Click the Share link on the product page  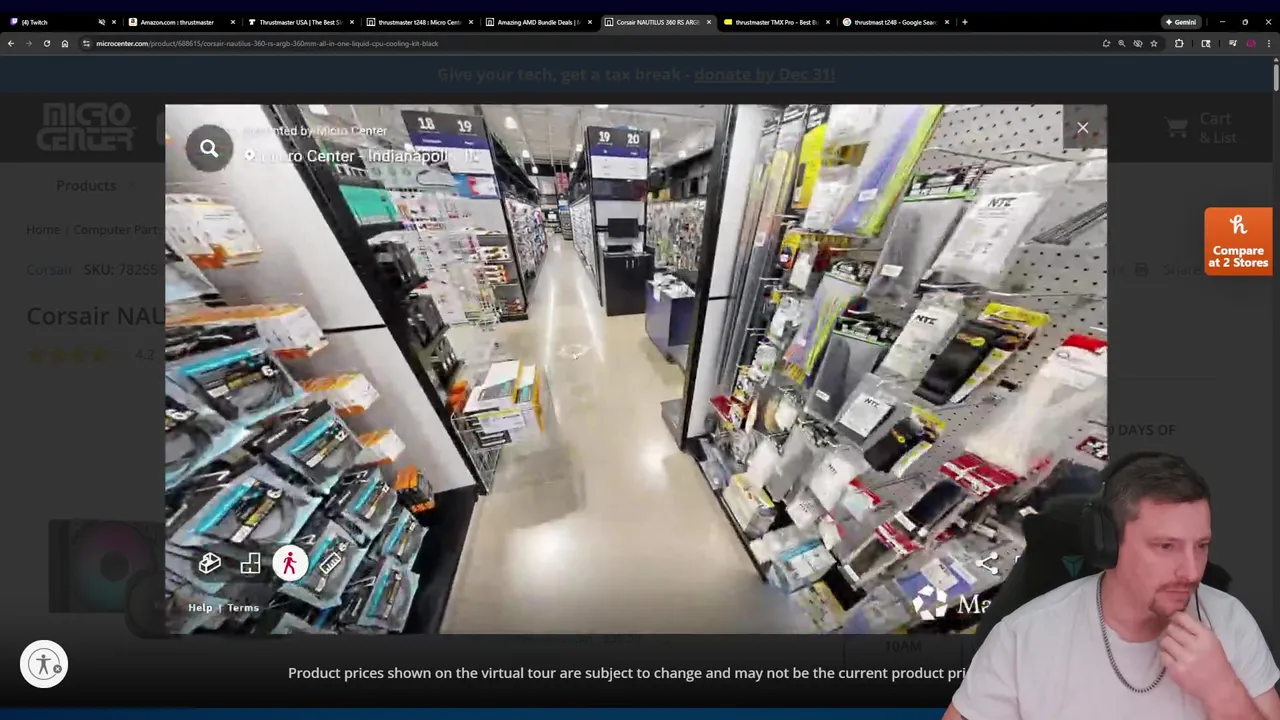(1181, 269)
